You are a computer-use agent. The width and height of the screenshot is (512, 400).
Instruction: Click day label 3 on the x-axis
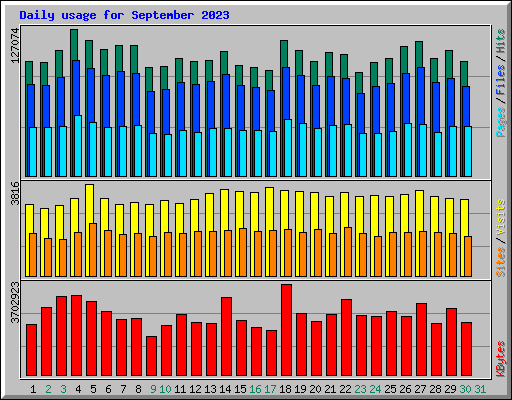[63, 389]
